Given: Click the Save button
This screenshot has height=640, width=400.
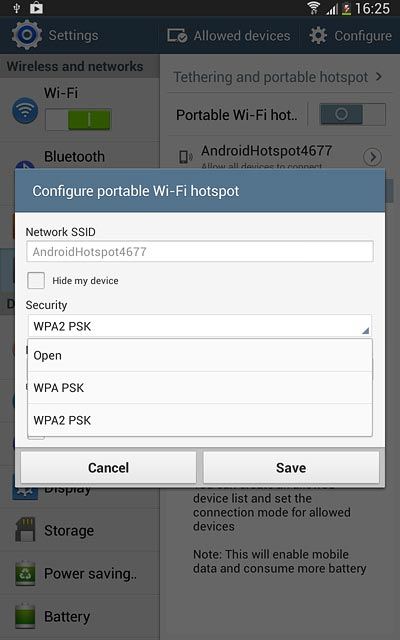Looking at the screenshot, I should [291, 467].
